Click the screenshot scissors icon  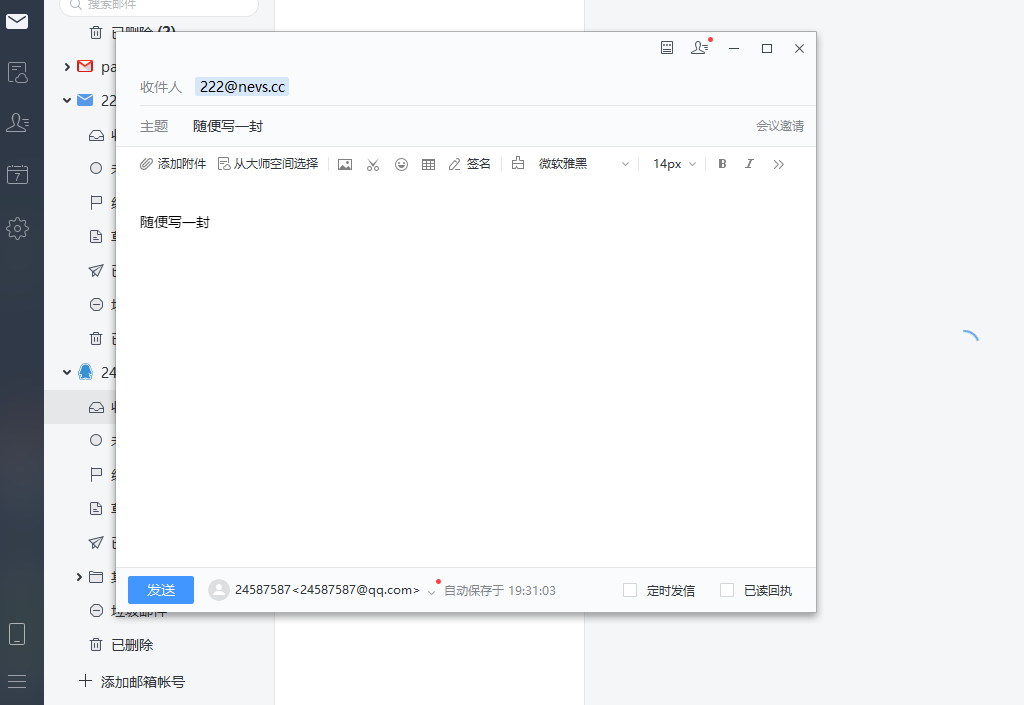click(373, 164)
